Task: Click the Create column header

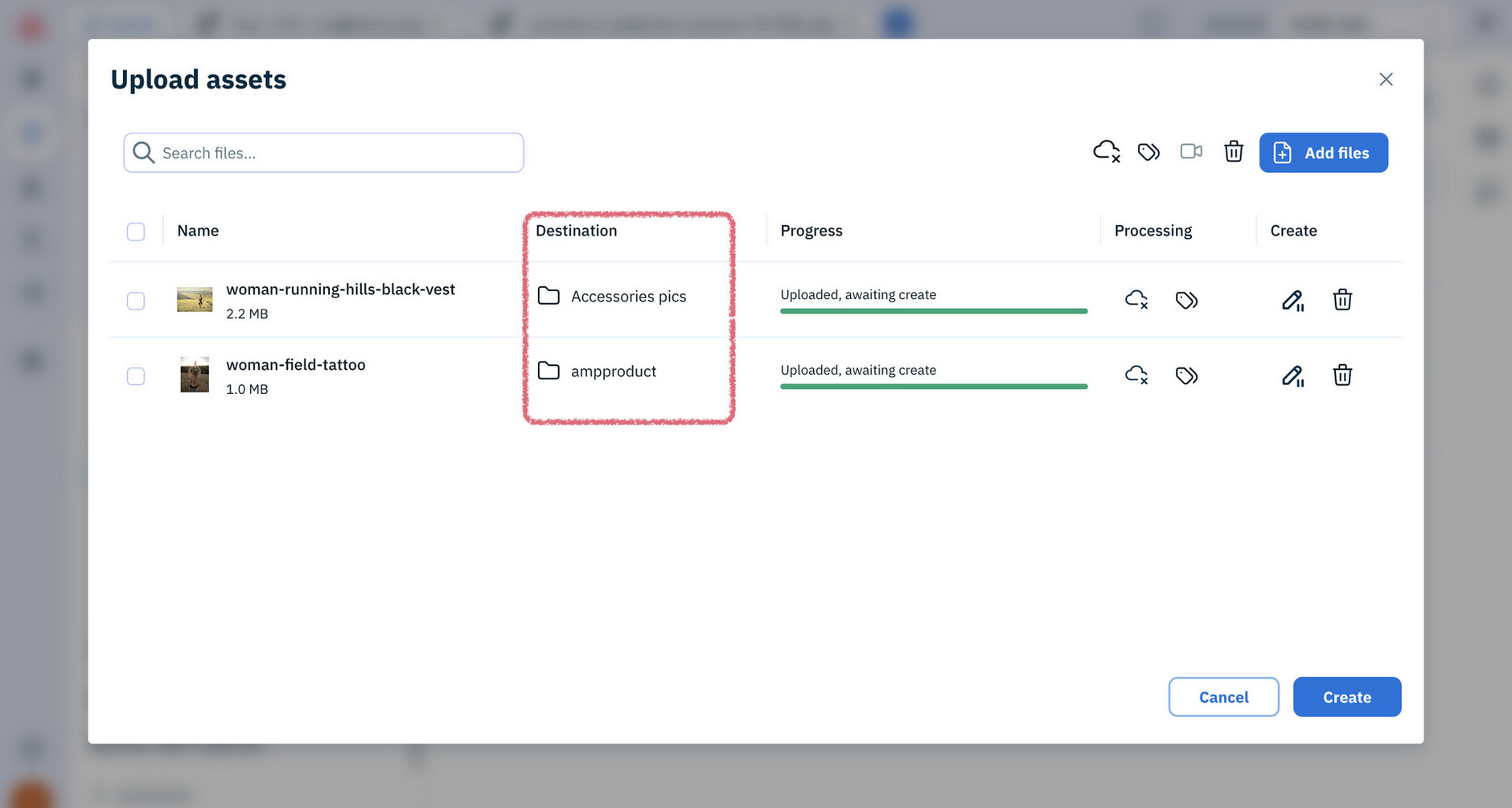Action: [x=1293, y=231]
